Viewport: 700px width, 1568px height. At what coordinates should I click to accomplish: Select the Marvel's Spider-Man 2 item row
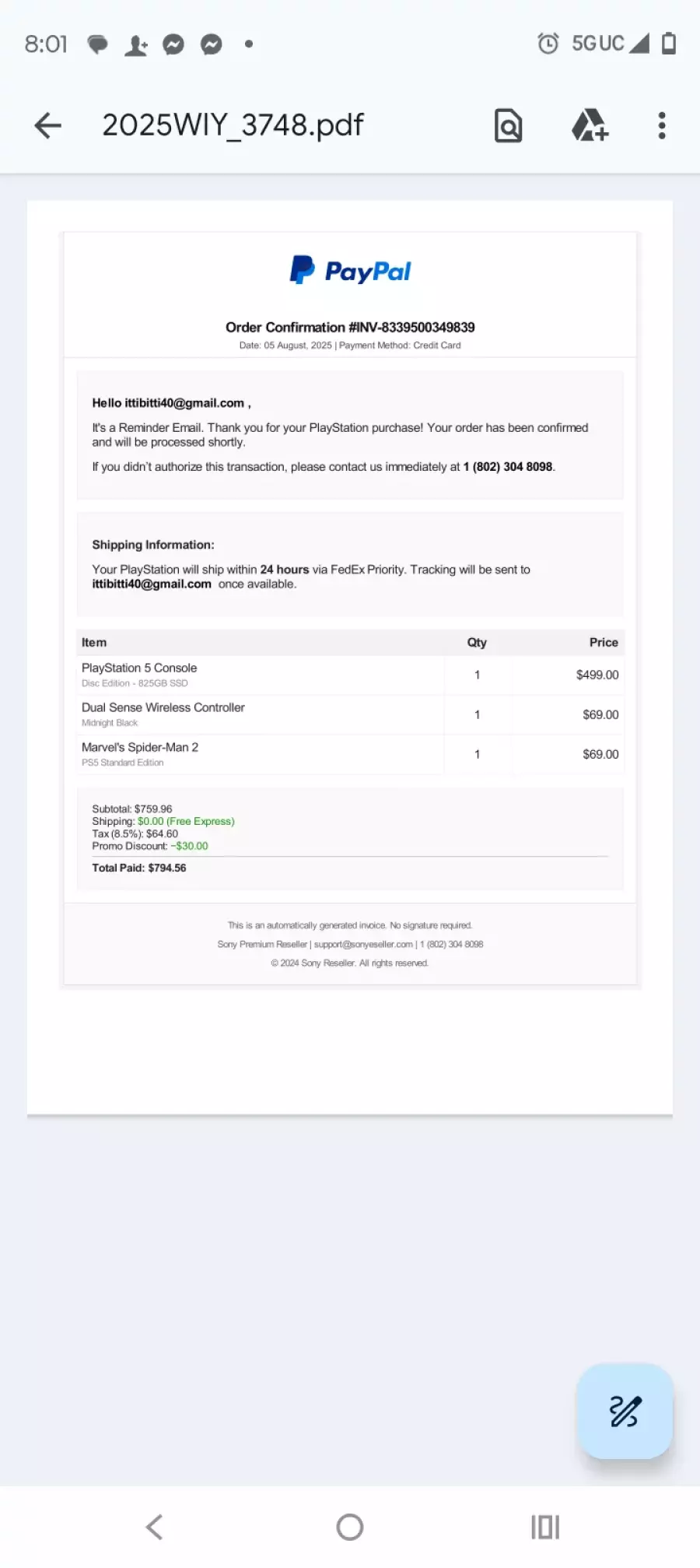[x=350, y=754]
